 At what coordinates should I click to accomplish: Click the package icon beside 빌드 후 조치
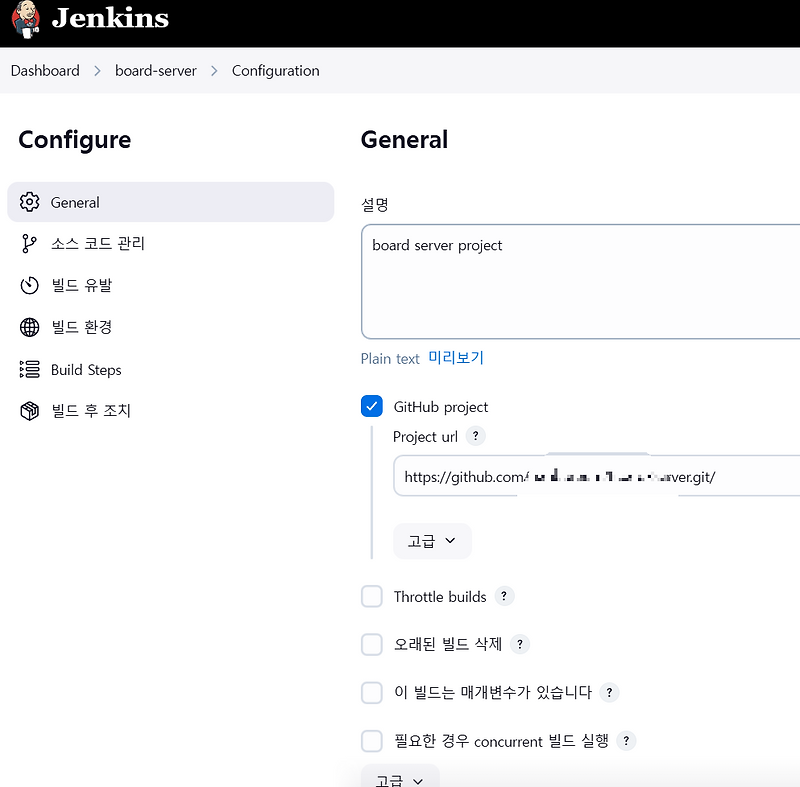(31, 411)
